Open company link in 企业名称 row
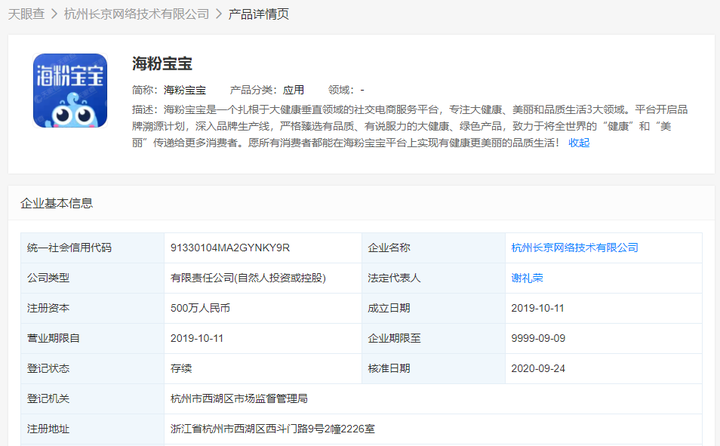The image size is (720, 446). (x=574, y=248)
